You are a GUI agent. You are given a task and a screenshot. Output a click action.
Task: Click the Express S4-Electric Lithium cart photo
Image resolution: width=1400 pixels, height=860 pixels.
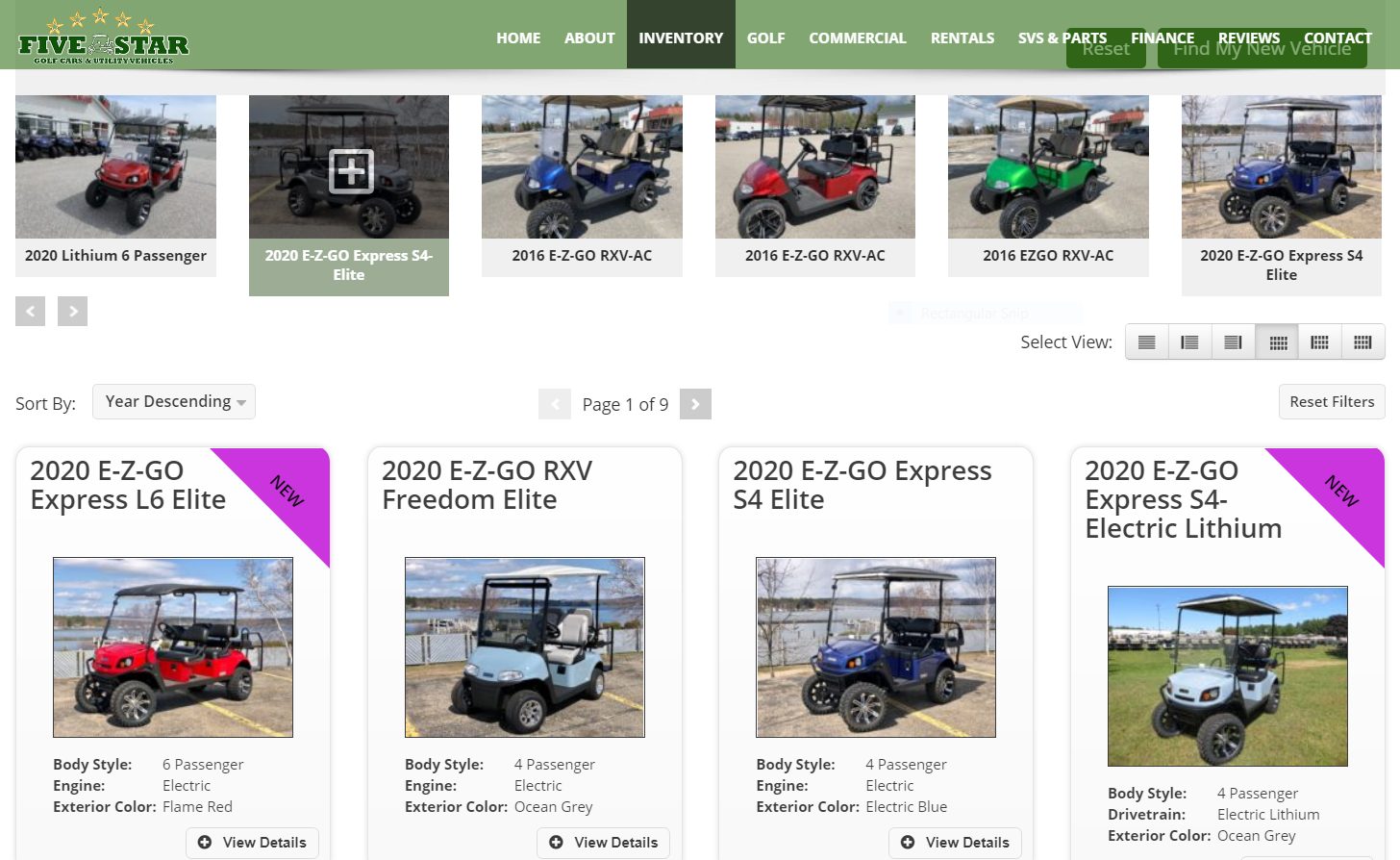(x=1228, y=676)
